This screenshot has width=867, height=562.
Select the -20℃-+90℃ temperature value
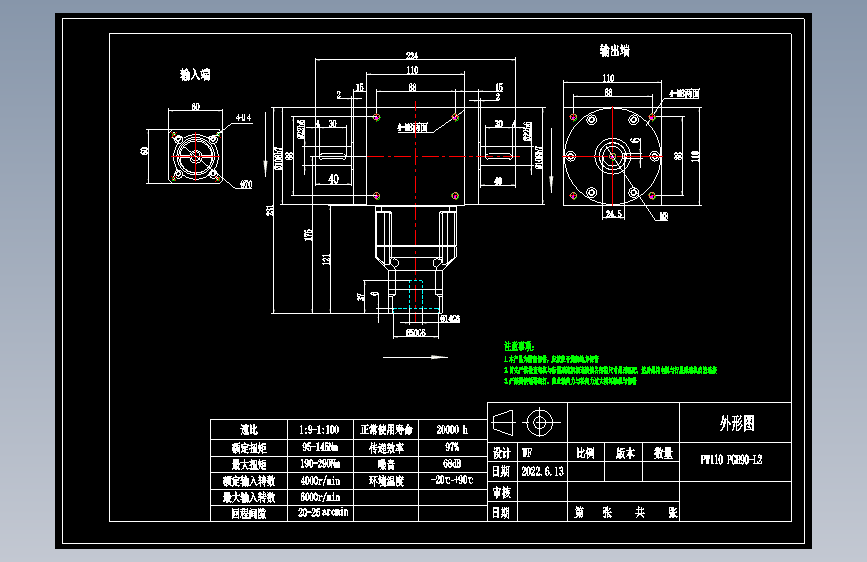point(452,480)
